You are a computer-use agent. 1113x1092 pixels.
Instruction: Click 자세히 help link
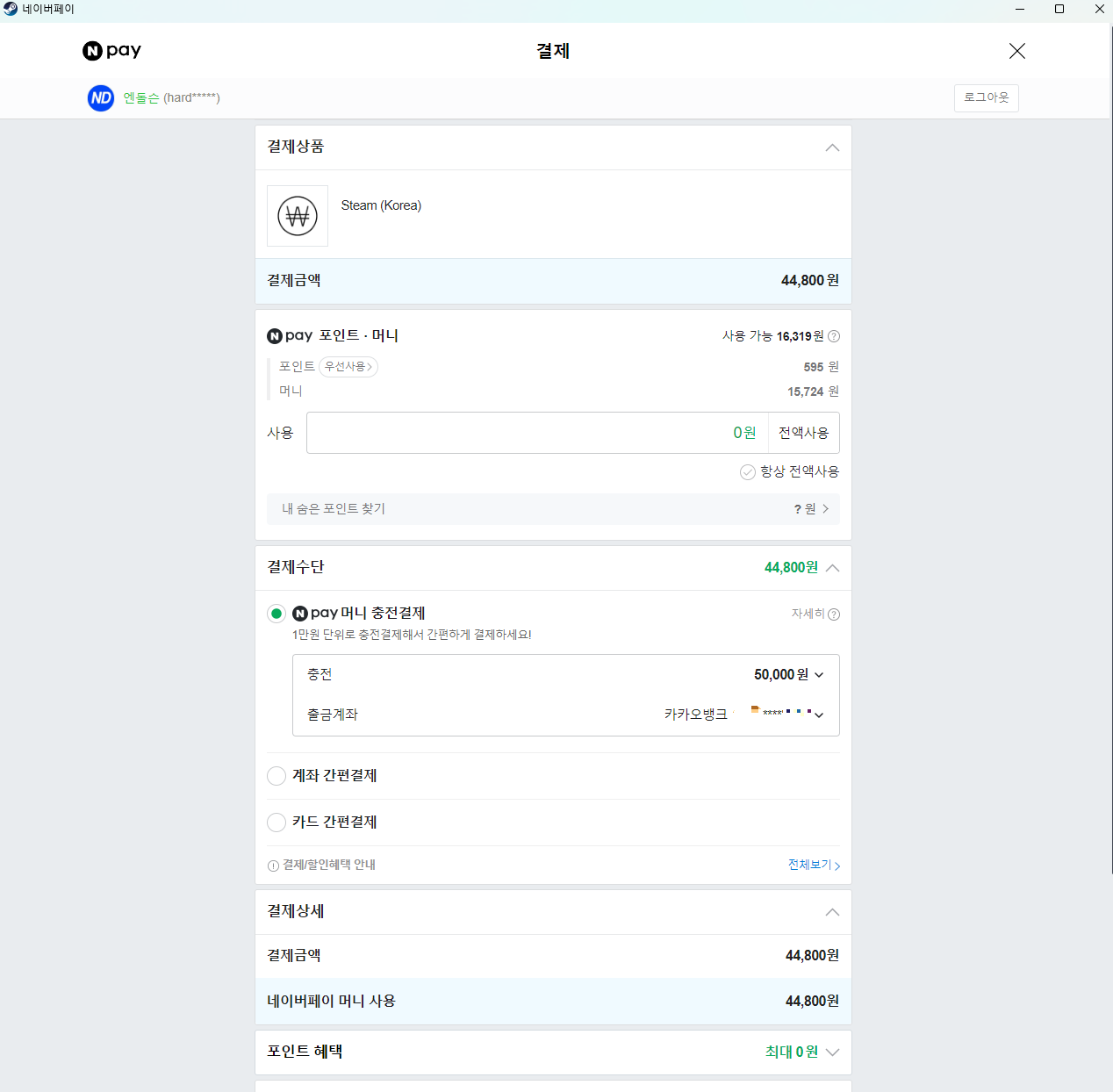[815, 614]
